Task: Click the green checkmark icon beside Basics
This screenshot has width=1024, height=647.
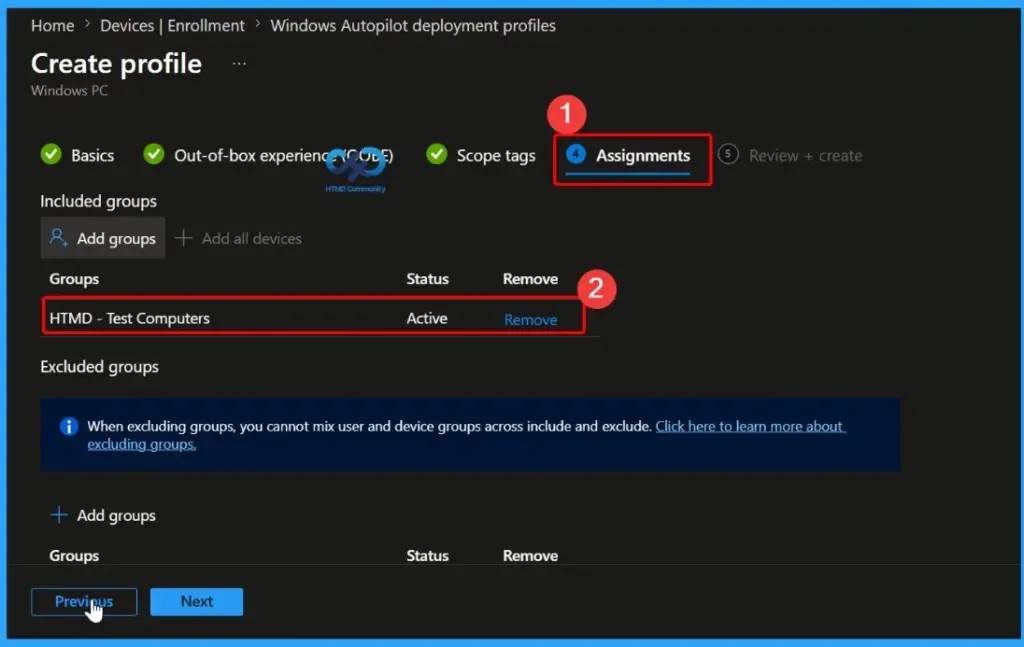Action: pyautogui.click(x=51, y=154)
